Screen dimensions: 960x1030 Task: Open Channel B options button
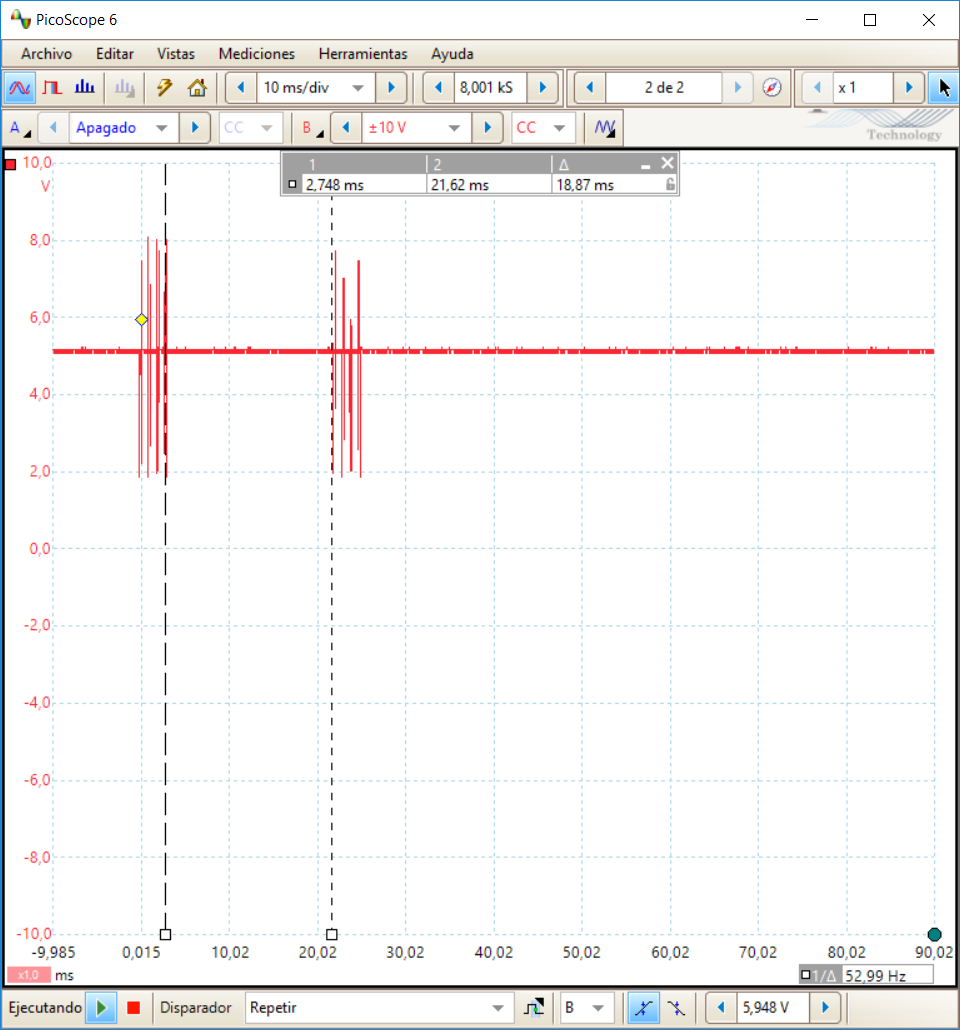click(311, 127)
